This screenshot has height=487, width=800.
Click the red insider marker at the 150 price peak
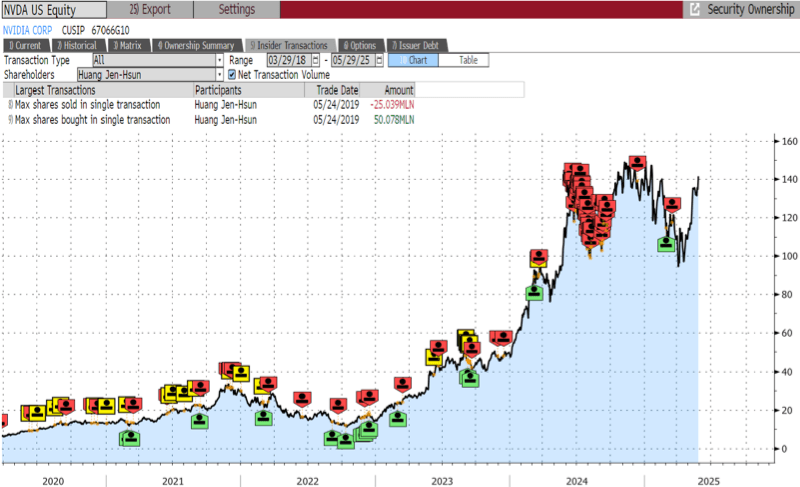[636, 162]
